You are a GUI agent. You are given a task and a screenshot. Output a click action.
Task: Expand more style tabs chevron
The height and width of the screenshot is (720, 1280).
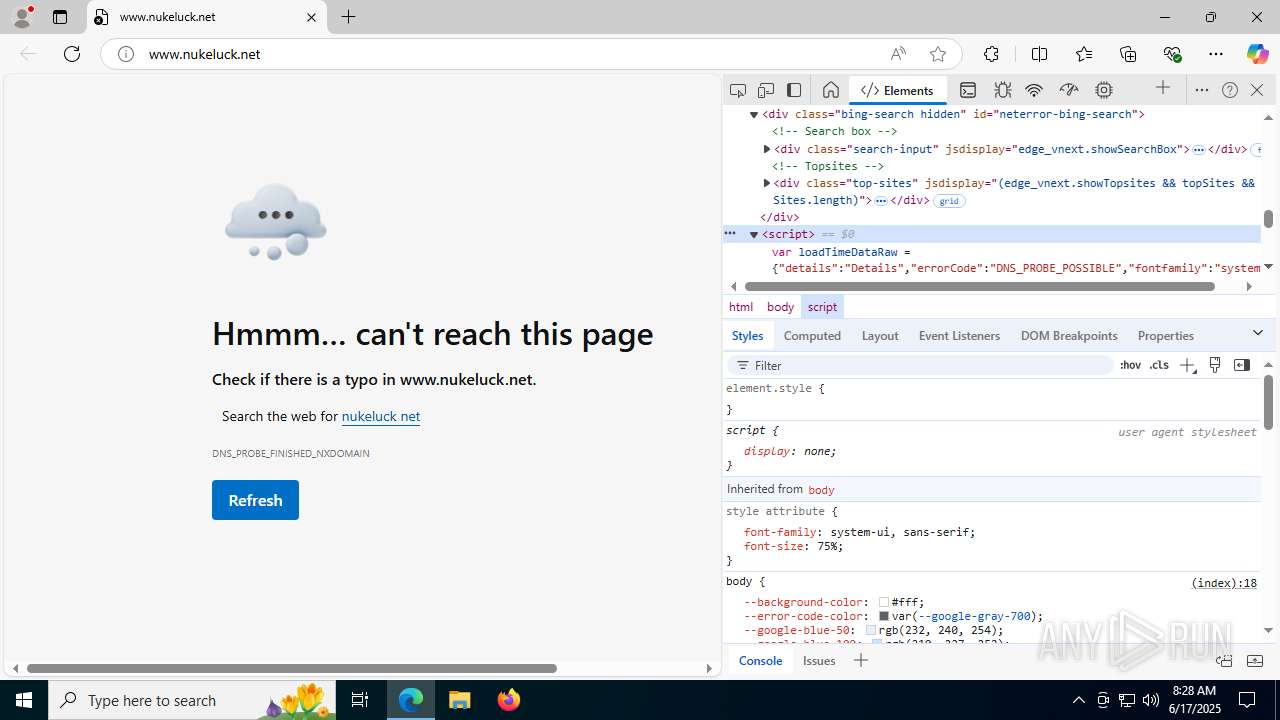click(1258, 333)
